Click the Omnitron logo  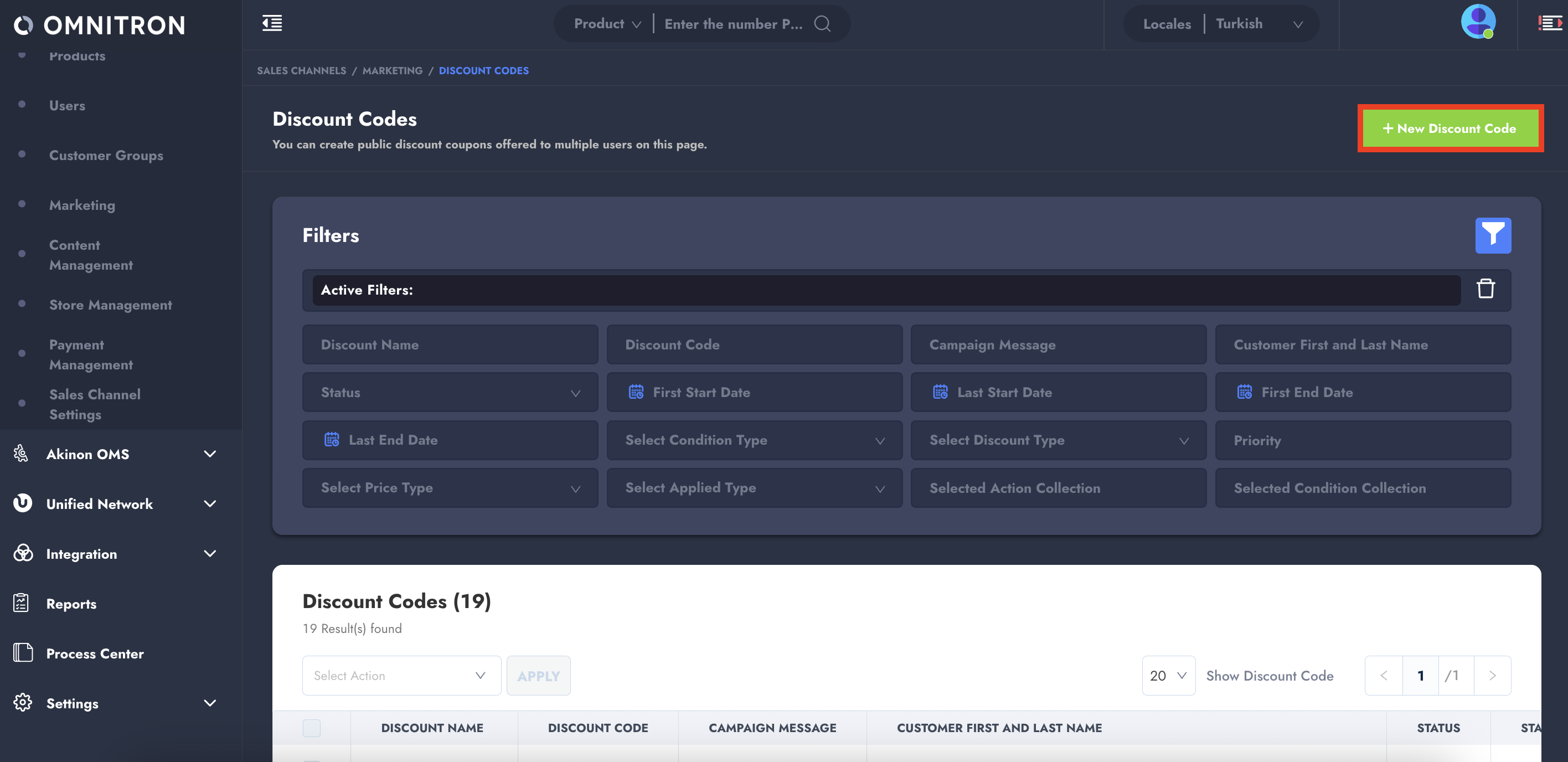point(99,25)
